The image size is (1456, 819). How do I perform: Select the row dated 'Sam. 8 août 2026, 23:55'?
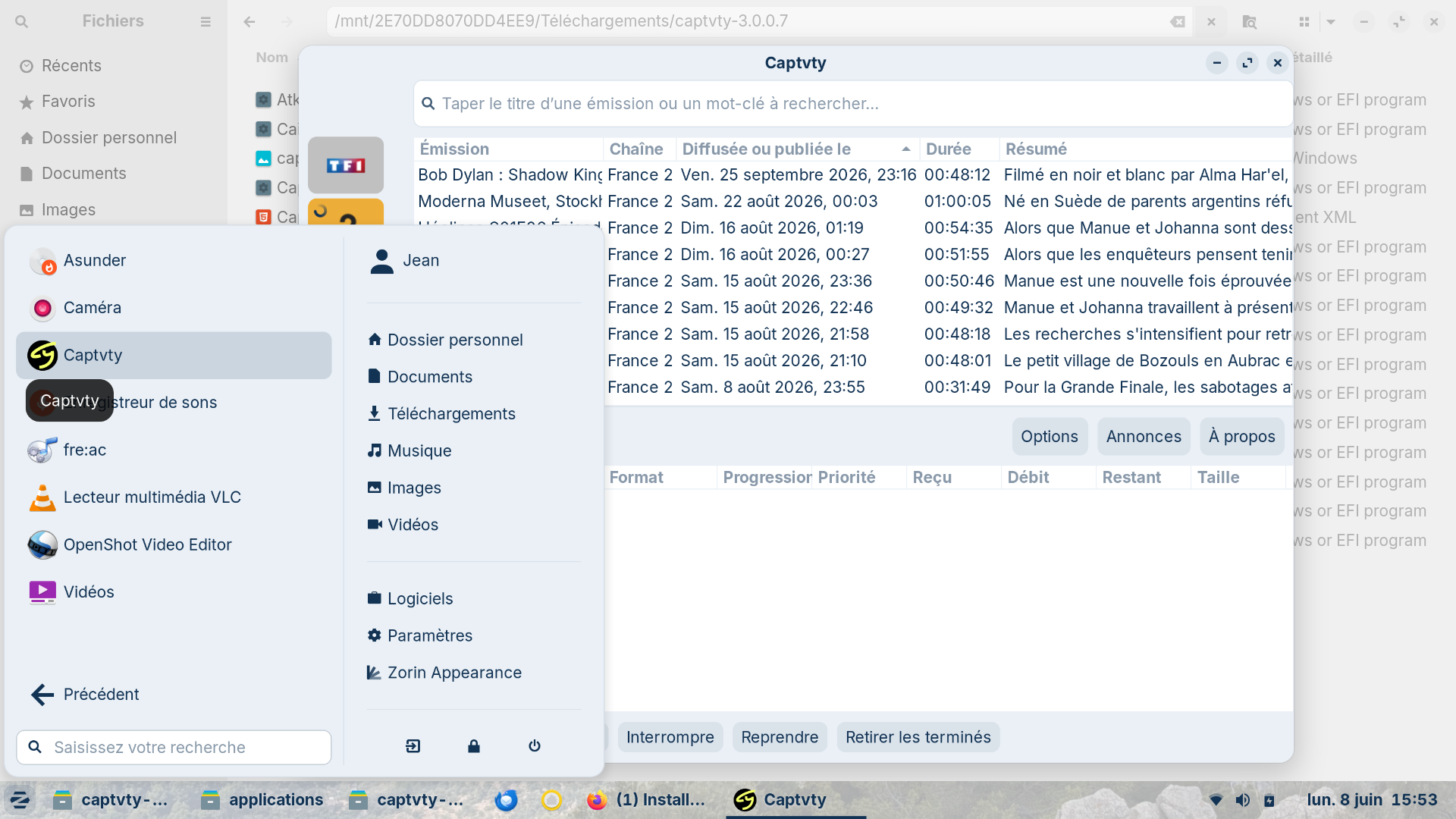948,388
